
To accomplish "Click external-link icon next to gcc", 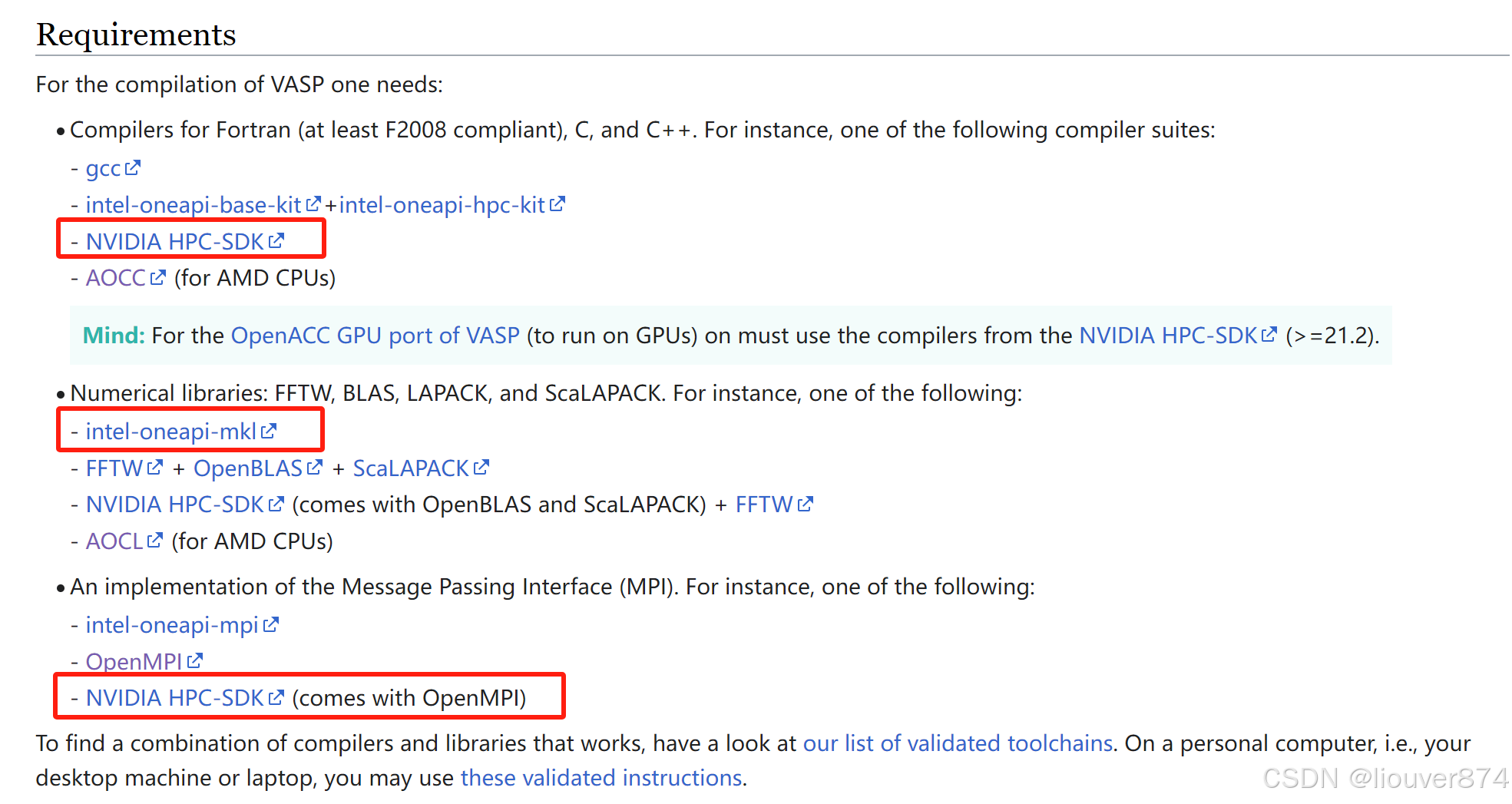I will coord(133,167).
